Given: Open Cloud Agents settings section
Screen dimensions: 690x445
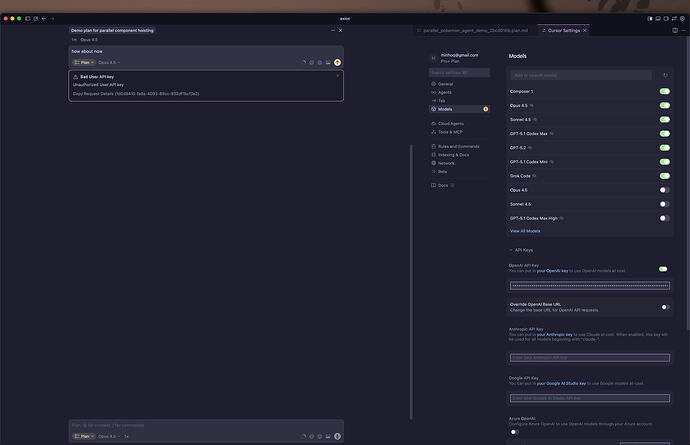Looking at the screenshot, I should [459, 124].
